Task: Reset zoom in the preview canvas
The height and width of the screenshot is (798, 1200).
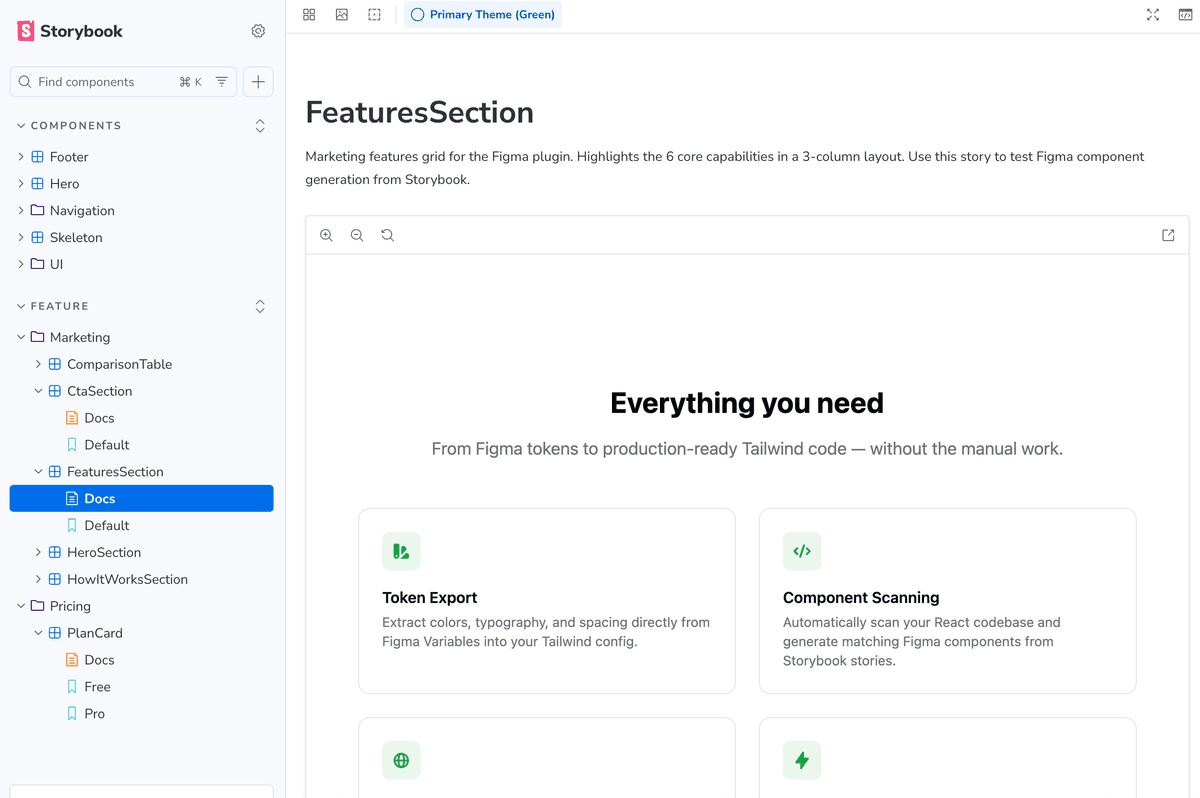Action: pos(388,236)
